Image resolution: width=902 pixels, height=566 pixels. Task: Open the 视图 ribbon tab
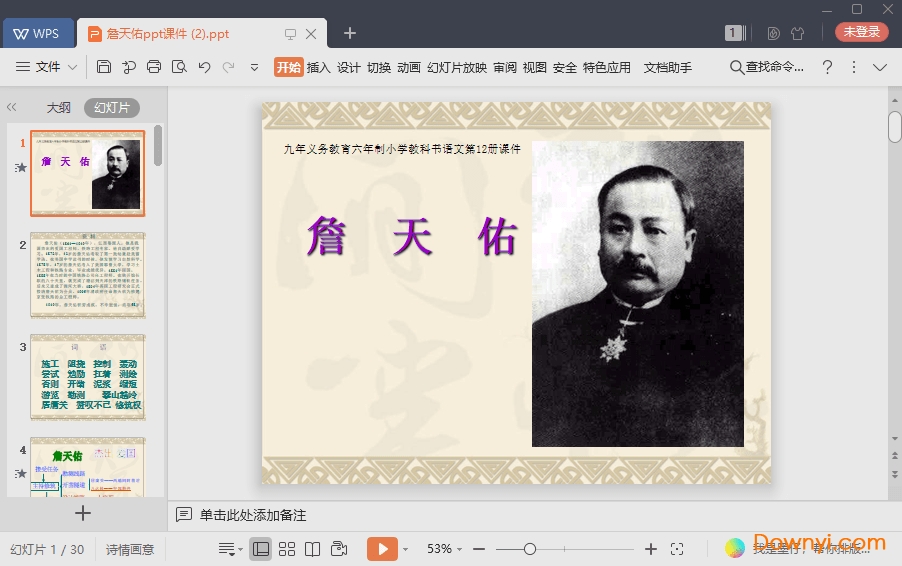click(534, 67)
